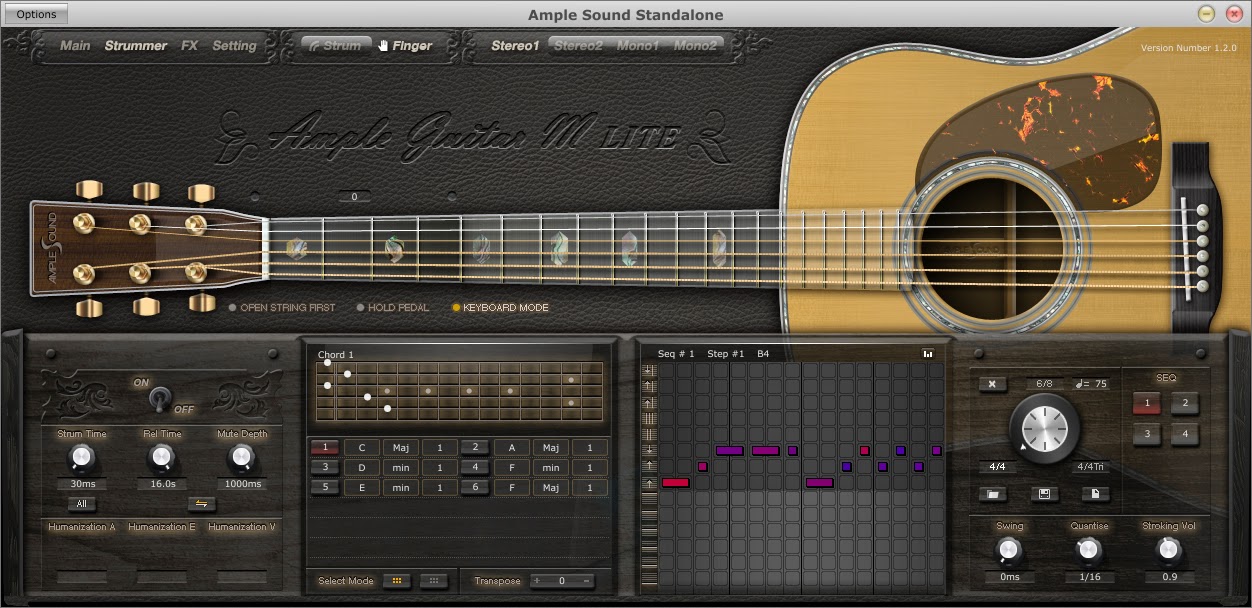Choose the Stereo2 mic mode

tap(579, 46)
